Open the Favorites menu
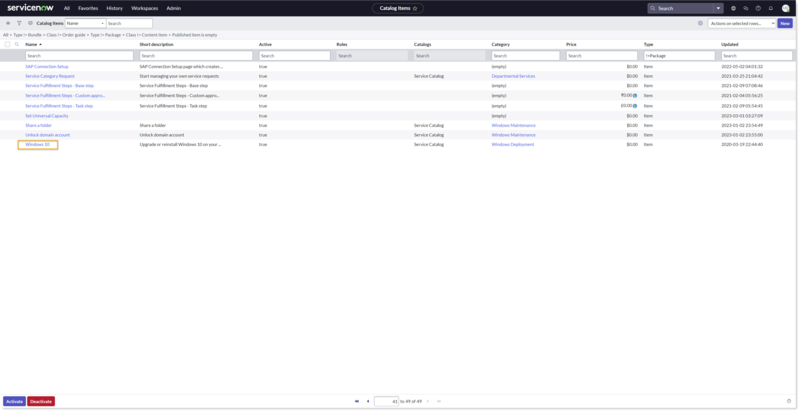Image resolution: width=800 pixels, height=412 pixels. [88, 8]
